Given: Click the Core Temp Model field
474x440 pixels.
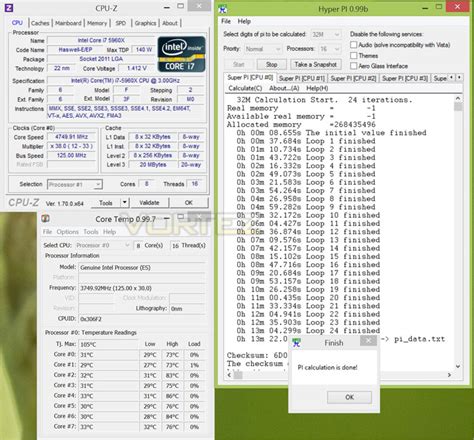Looking at the screenshot, I should (142, 268).
